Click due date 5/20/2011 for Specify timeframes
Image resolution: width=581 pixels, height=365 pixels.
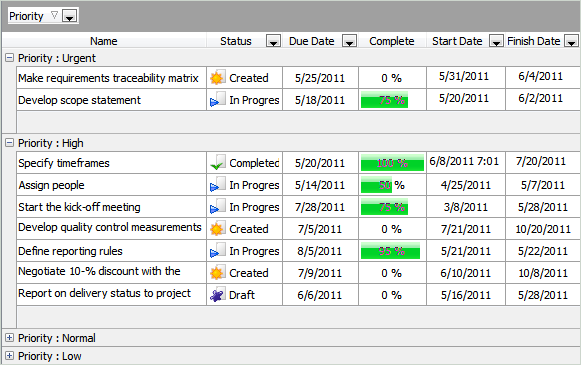click(320, 163)
